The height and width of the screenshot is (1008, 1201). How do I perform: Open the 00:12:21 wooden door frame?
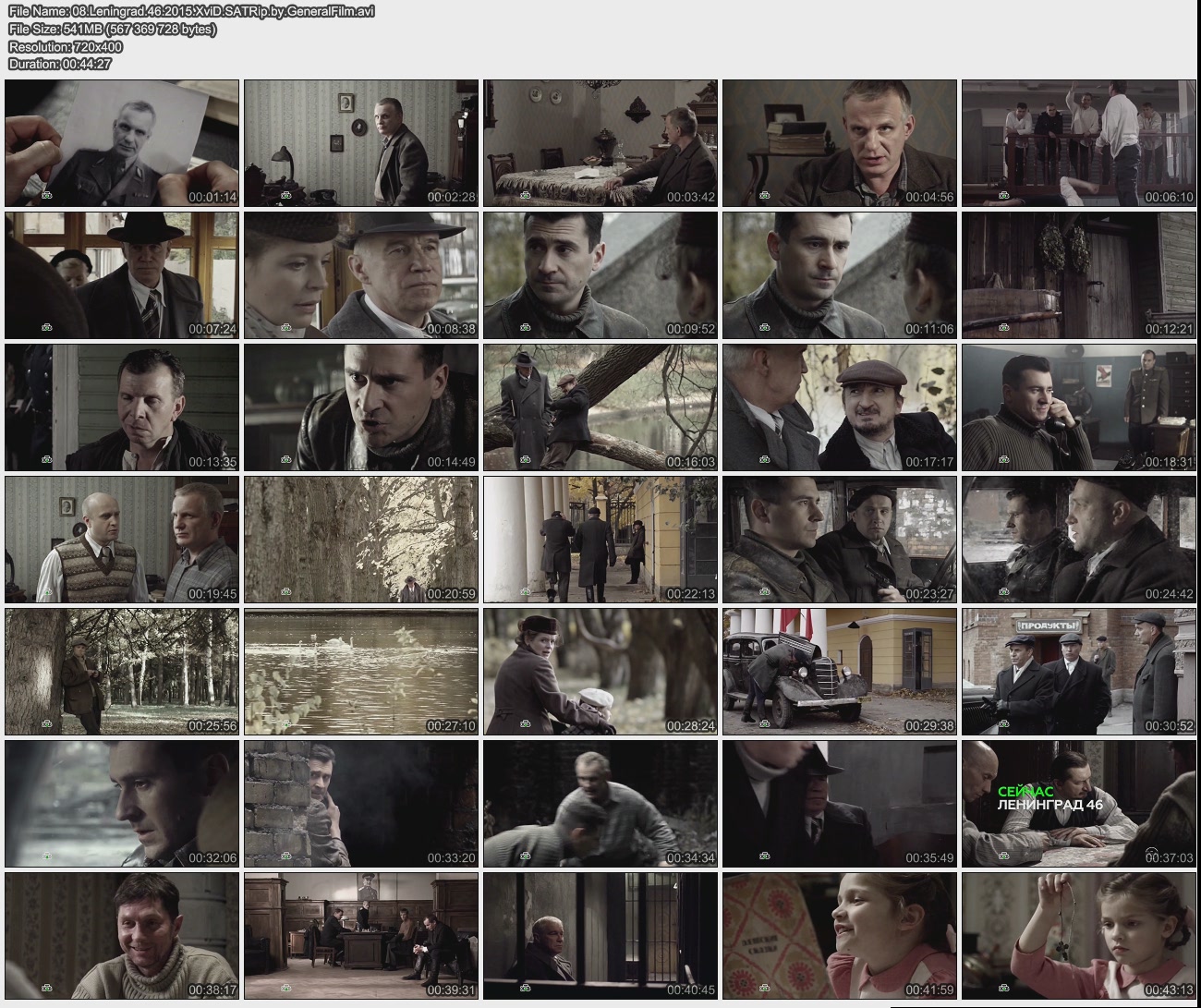point(1078,275)
